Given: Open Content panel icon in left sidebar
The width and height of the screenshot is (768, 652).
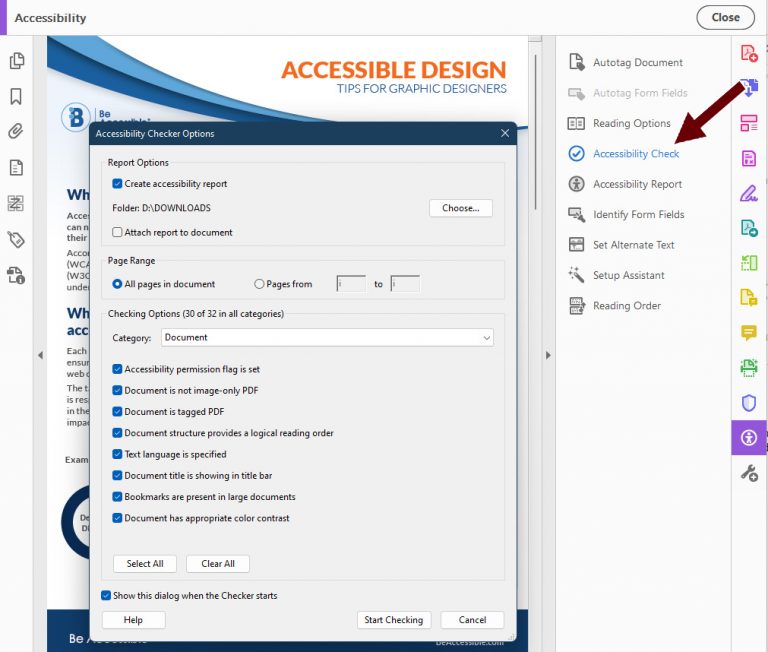Looking at the screenshot, I should point(16,168).
